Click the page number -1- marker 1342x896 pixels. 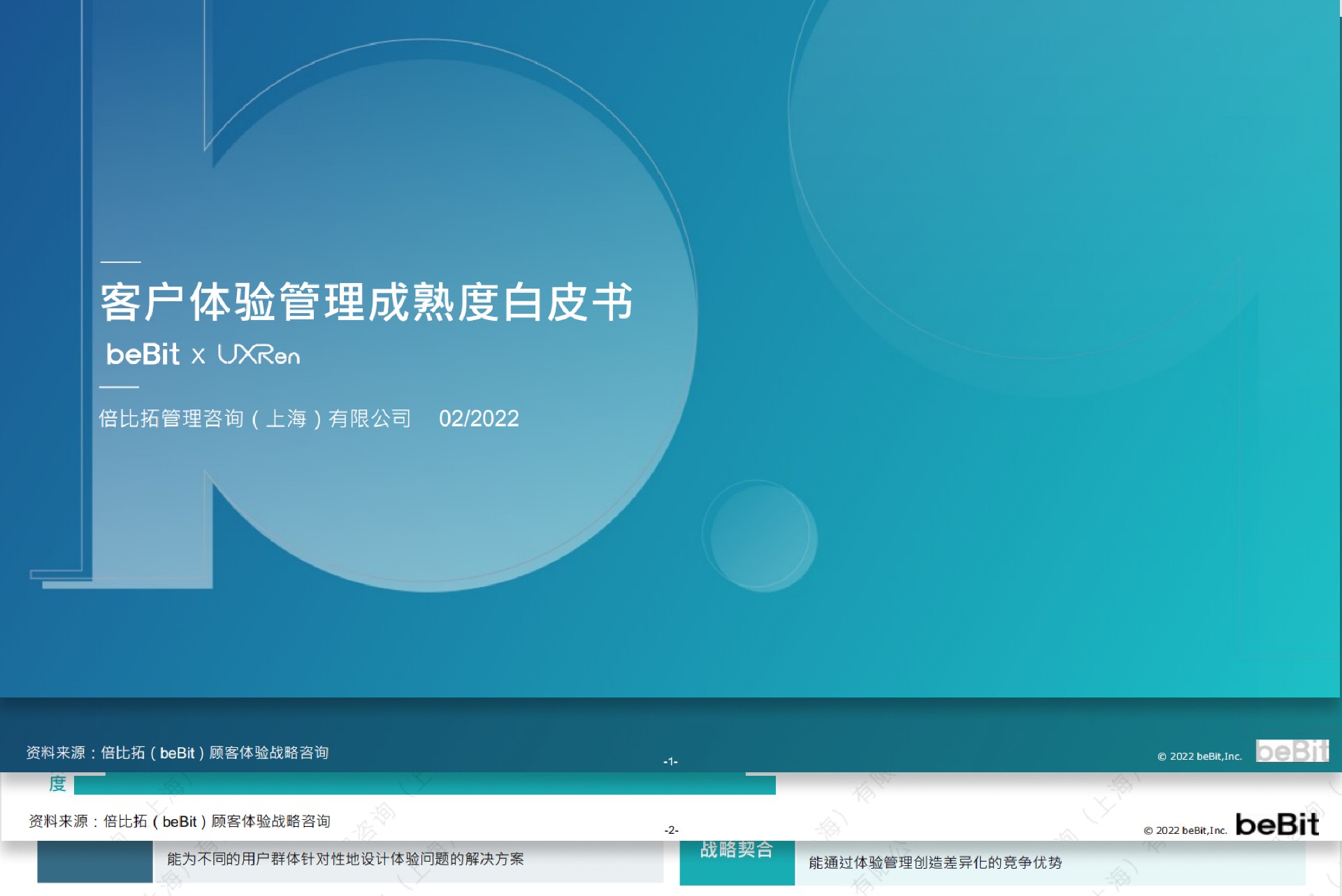(670, 761)
